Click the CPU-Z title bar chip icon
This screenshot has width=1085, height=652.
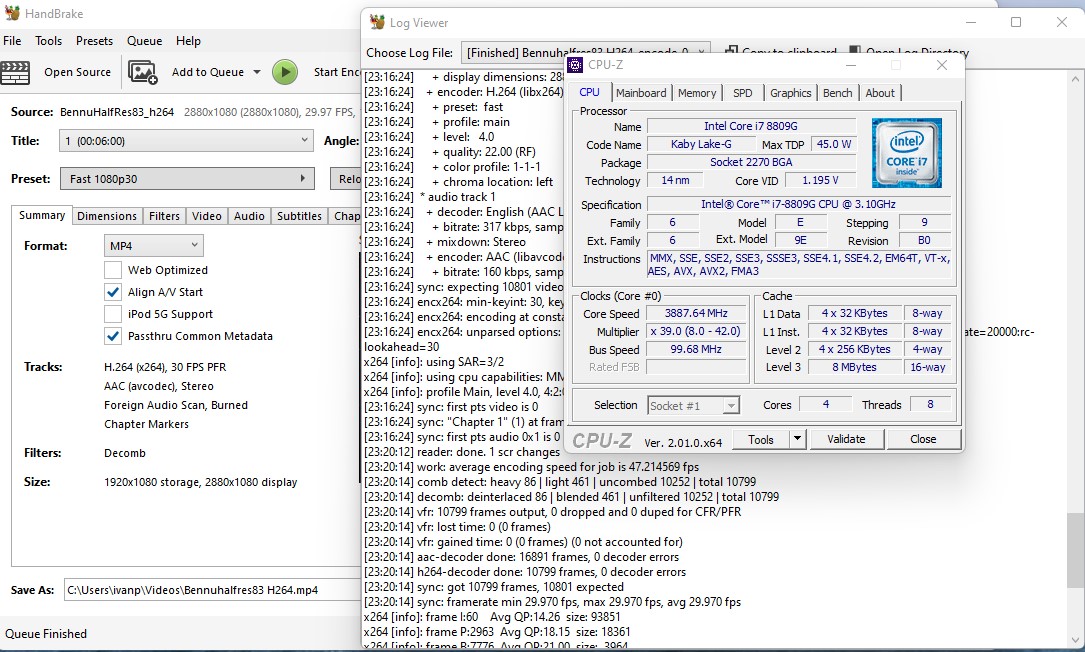[575, 65]
